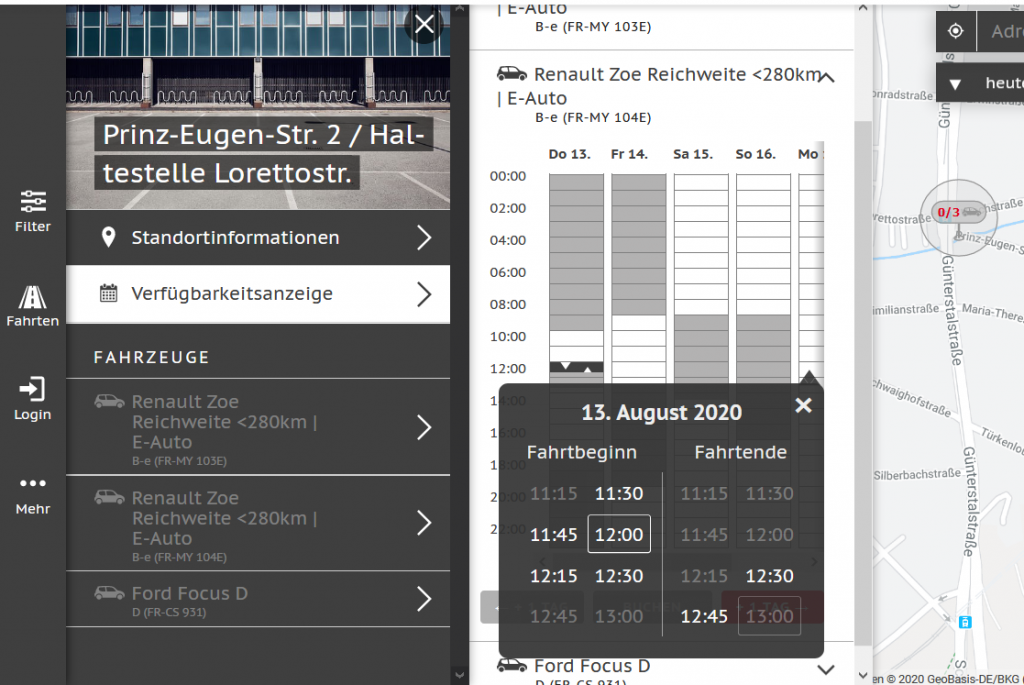The width and height of the screenshot is (1024, 685).
Task: Click car icon in Renault Zoe availability header
Action: click(x=512, y=73)
